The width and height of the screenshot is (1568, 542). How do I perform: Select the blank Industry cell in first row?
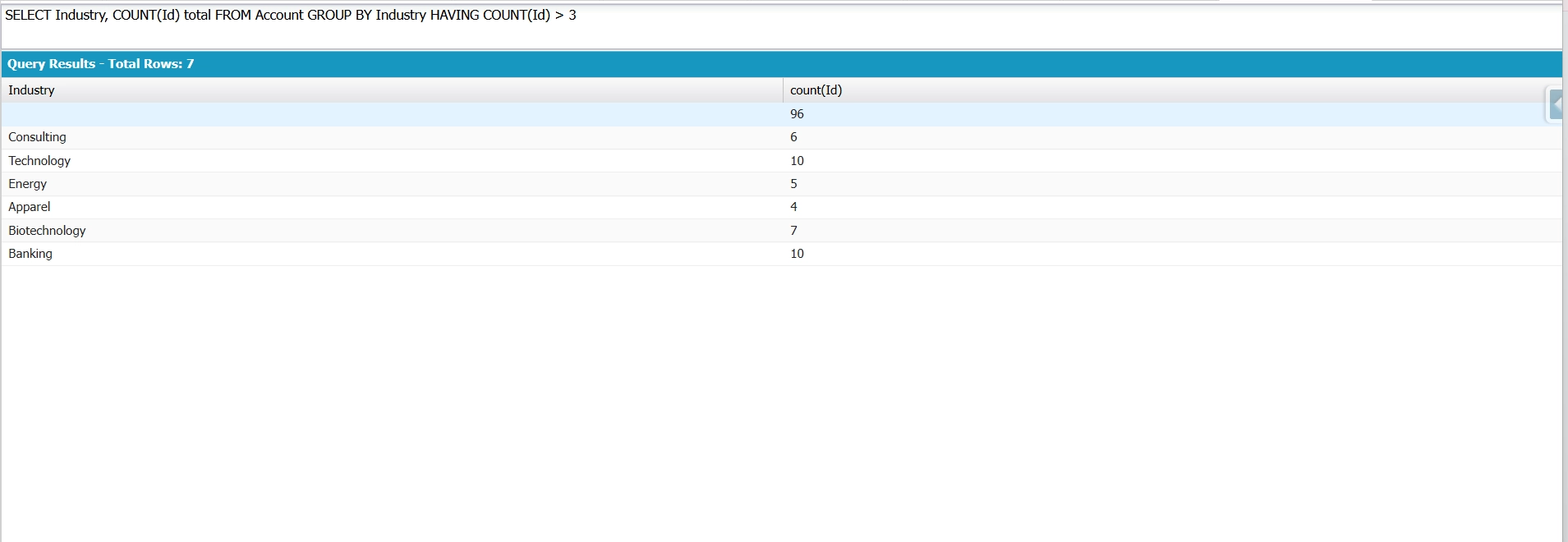(392, 114)
